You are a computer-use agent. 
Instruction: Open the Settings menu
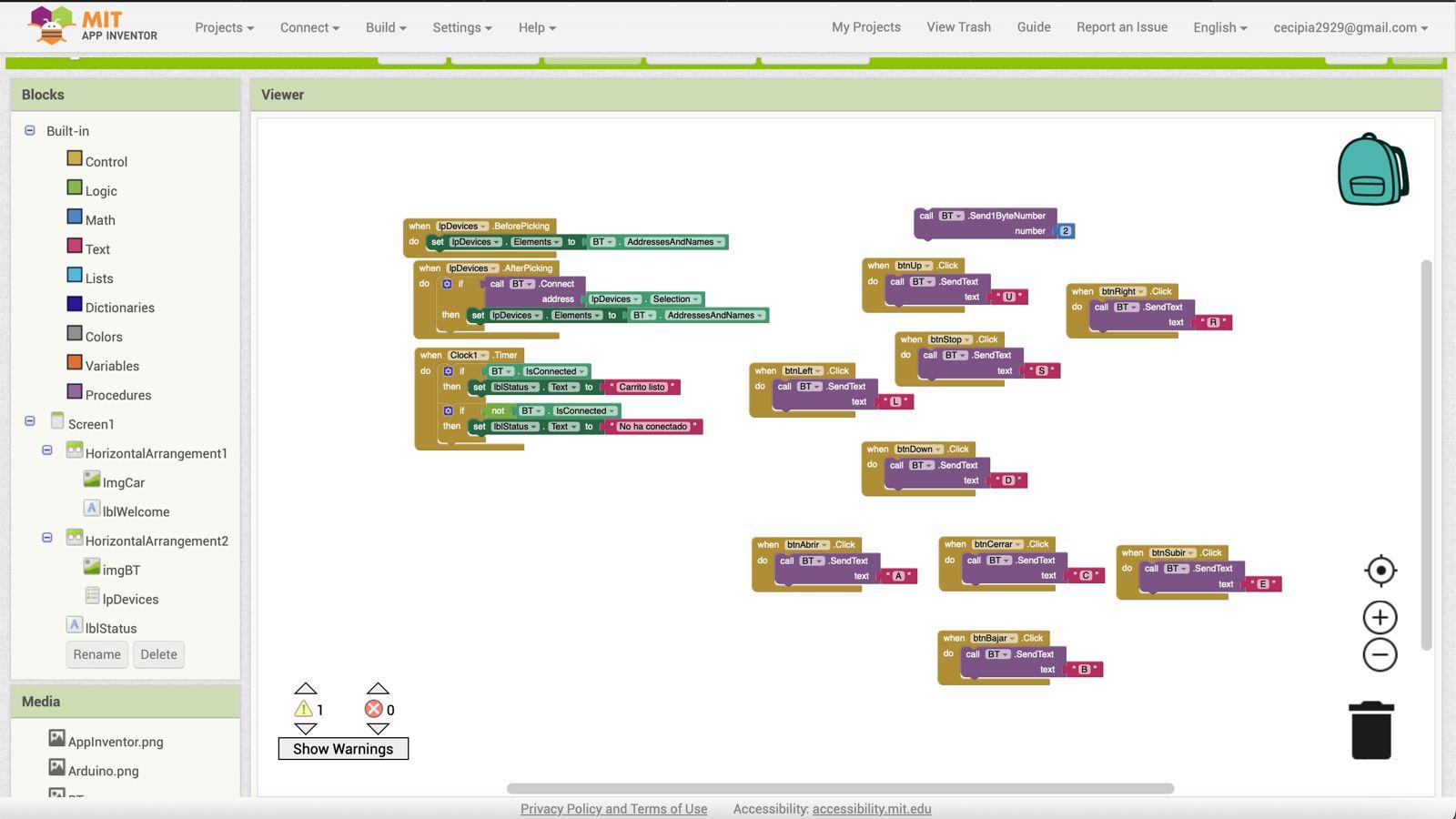(x=462, y=27)
